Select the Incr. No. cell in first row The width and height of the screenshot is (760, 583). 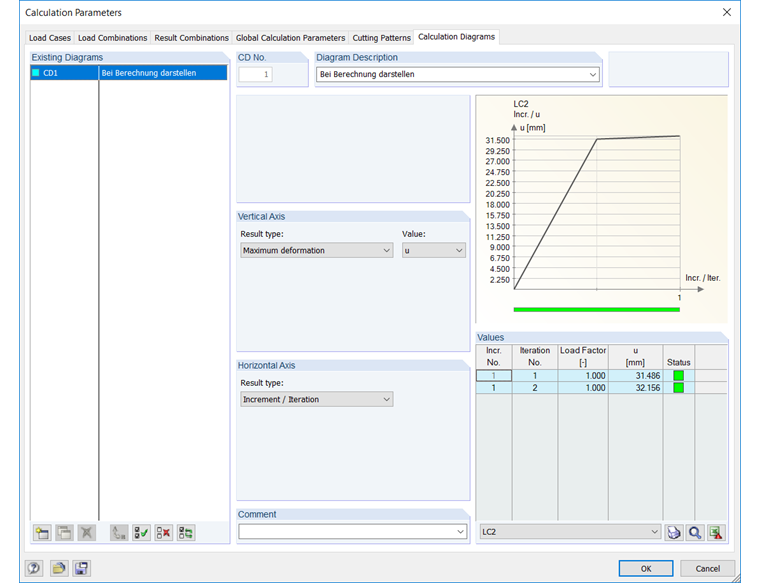point(494,376)
